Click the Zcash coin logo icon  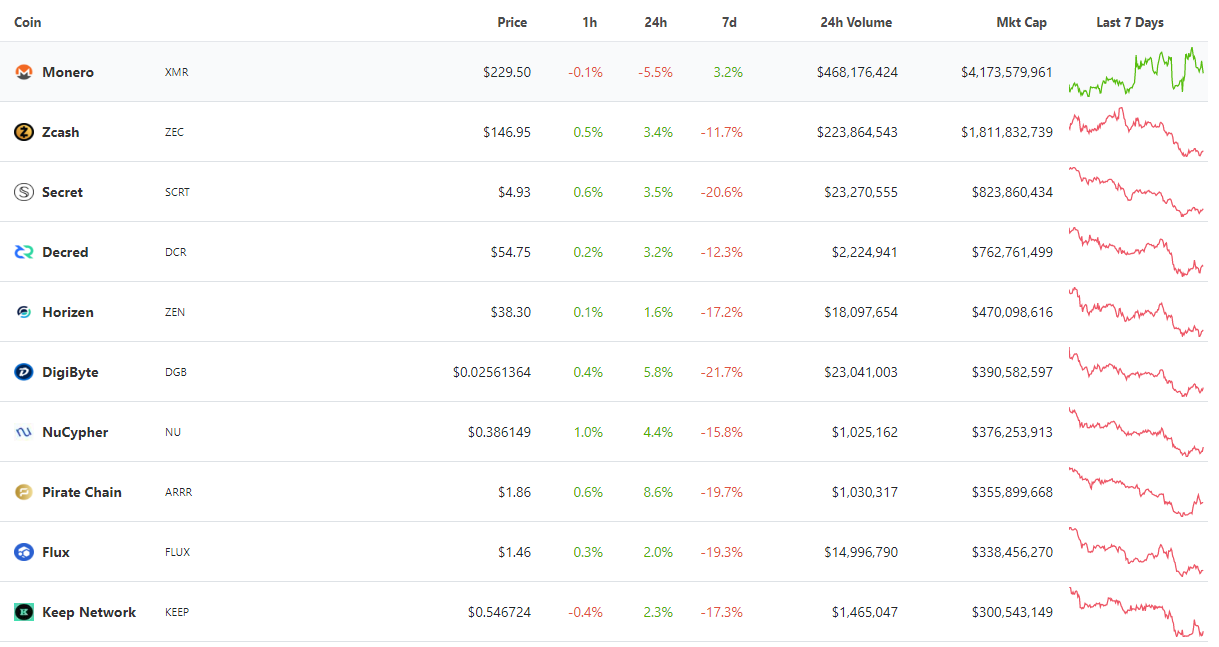24,132
